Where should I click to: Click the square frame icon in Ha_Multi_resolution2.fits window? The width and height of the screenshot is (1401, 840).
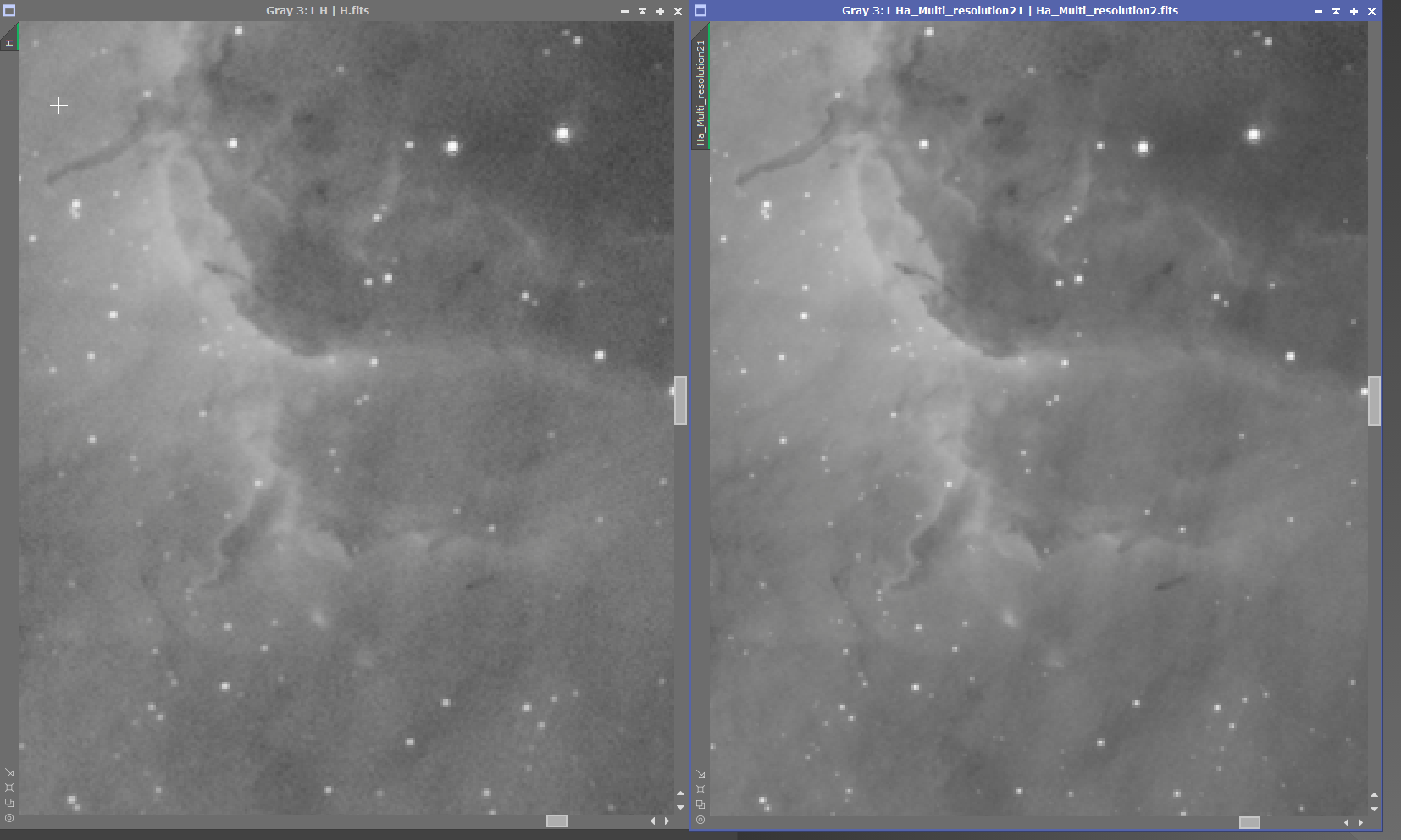[700, 789]
